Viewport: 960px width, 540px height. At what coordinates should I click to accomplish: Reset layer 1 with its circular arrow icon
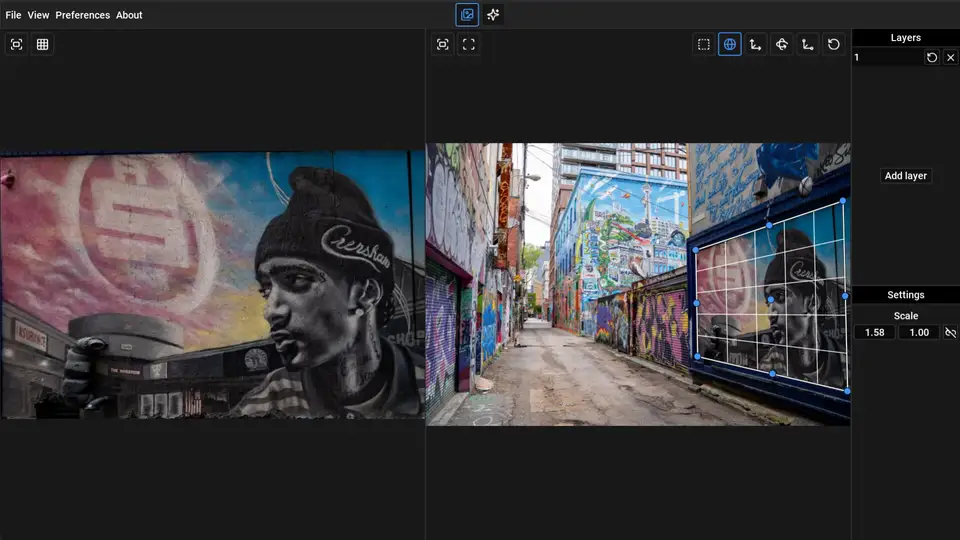tap(932, 58)
